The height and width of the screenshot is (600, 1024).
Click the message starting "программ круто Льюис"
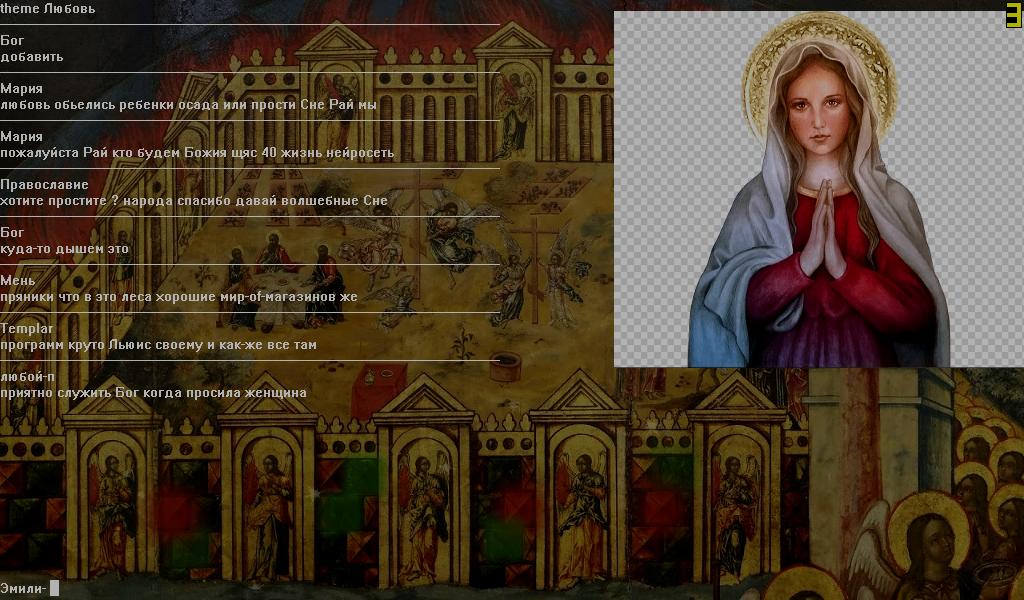159,345
